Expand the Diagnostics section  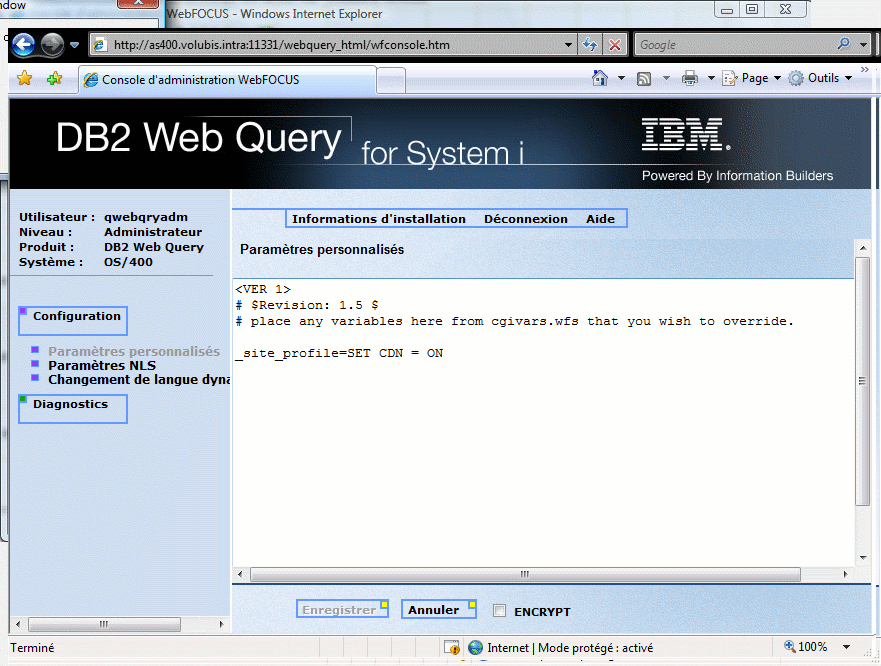coord(73,409)
